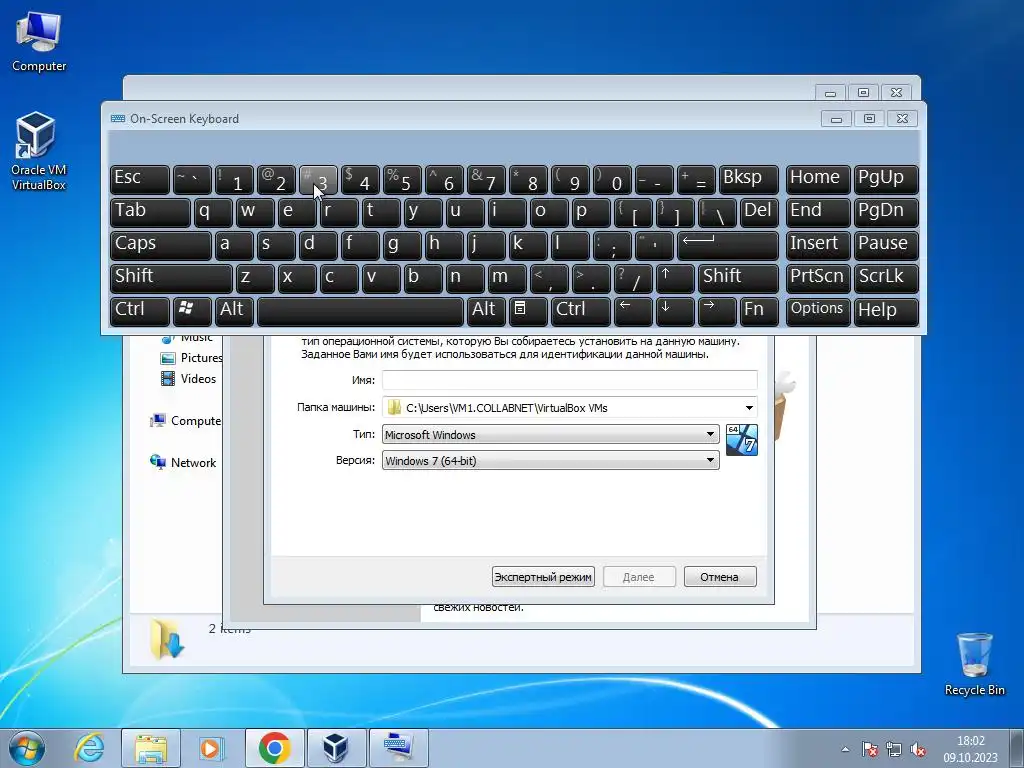
Task: Expand the Тип Microsoft Windows dropdown
Action: coord(551,434)
